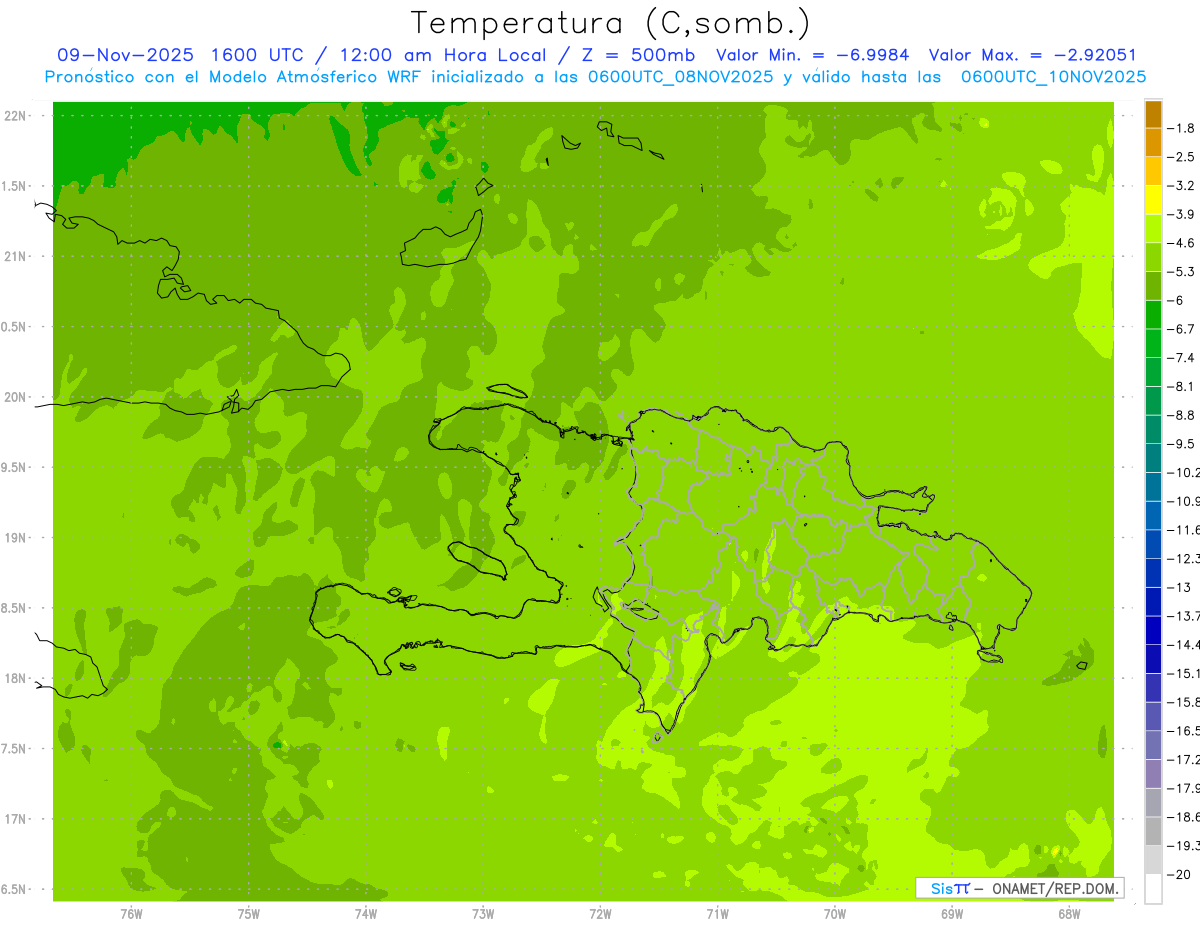Click the "-11.6" colorbar value
Image resolution: width=1200 pixels, height=927 pixels.
click(x=1184, y=530)
